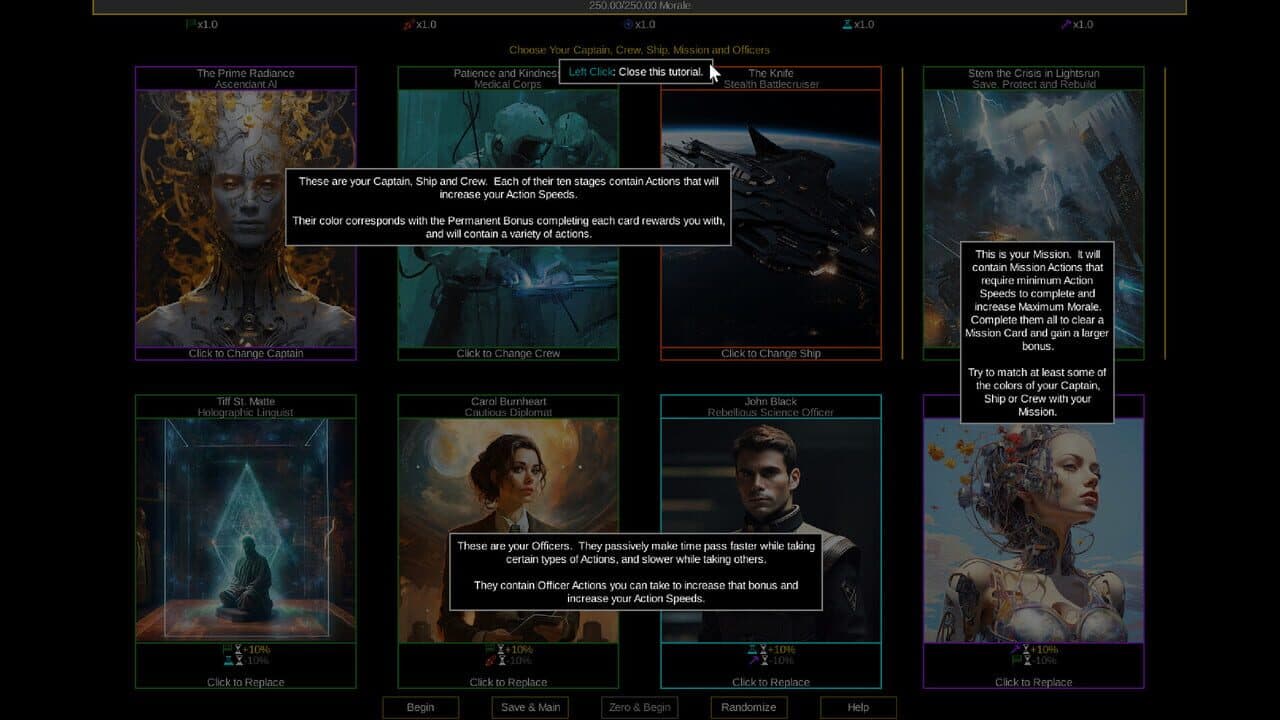Replace the fourth officer with android portrait

pos(1033,682)
